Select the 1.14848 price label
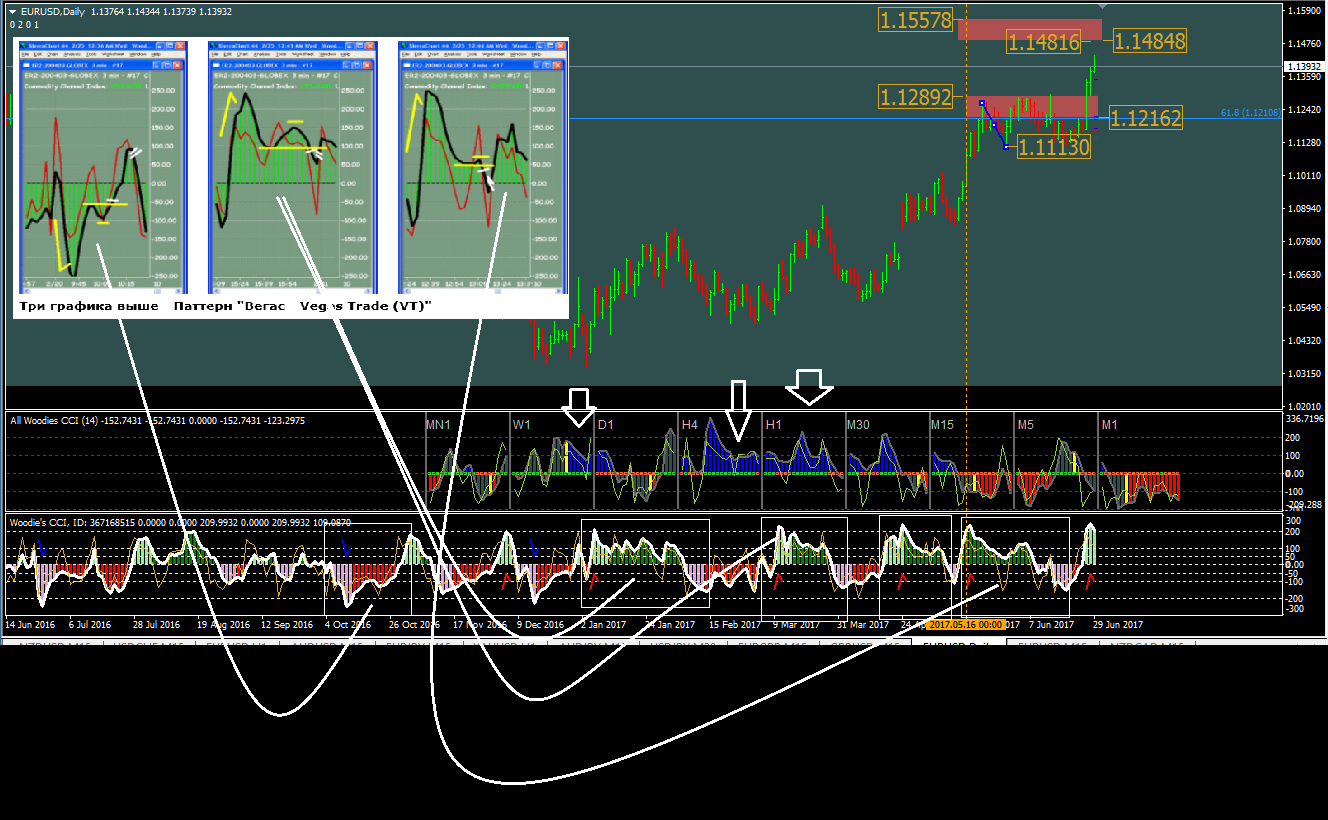The image size is (1328, 820). point(1149,41)
